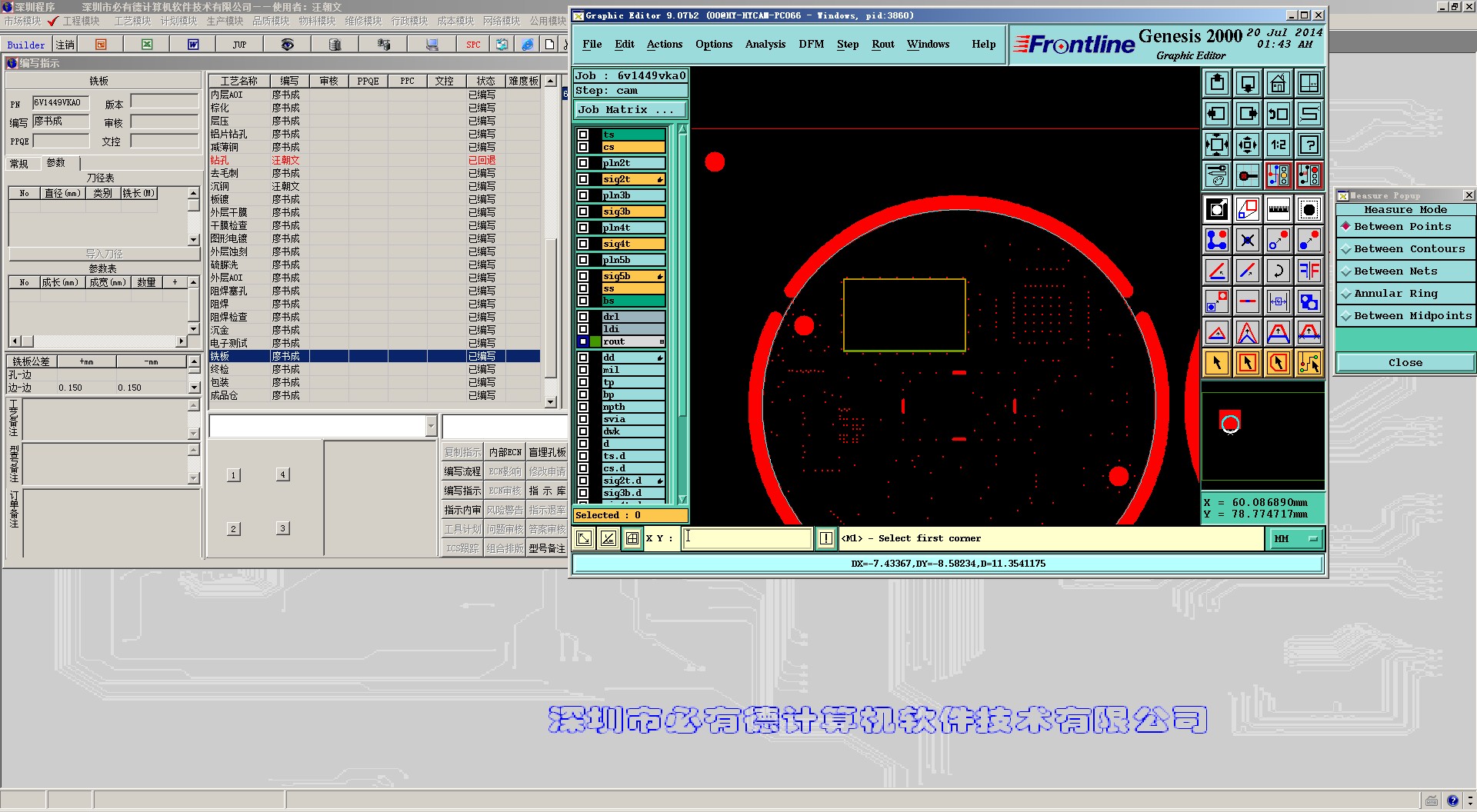This screenshot has height=812, width=1477.
Task: Click the angle line editing icon
Action: pos(1217,271)
